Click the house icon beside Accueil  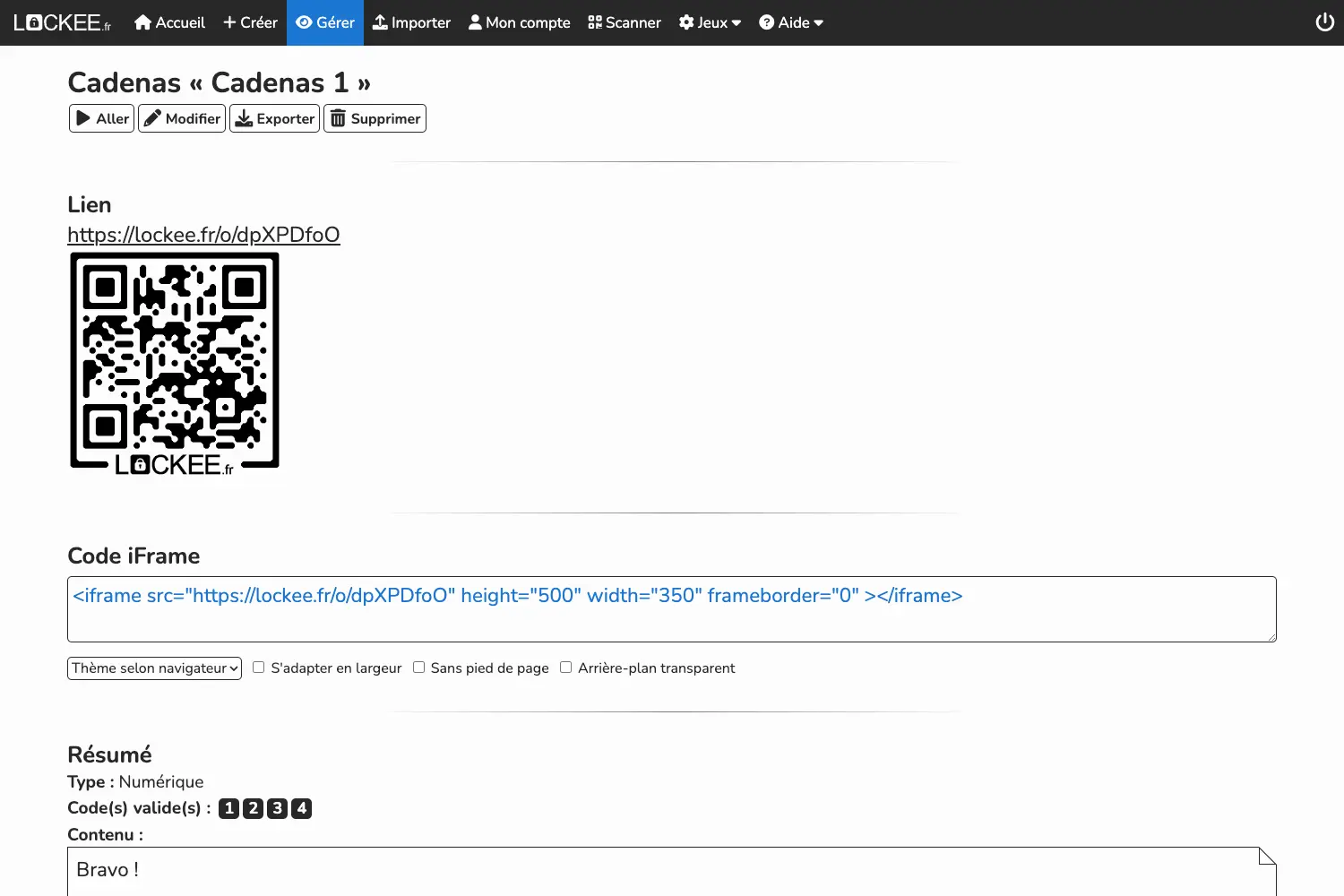pos(142,22)
